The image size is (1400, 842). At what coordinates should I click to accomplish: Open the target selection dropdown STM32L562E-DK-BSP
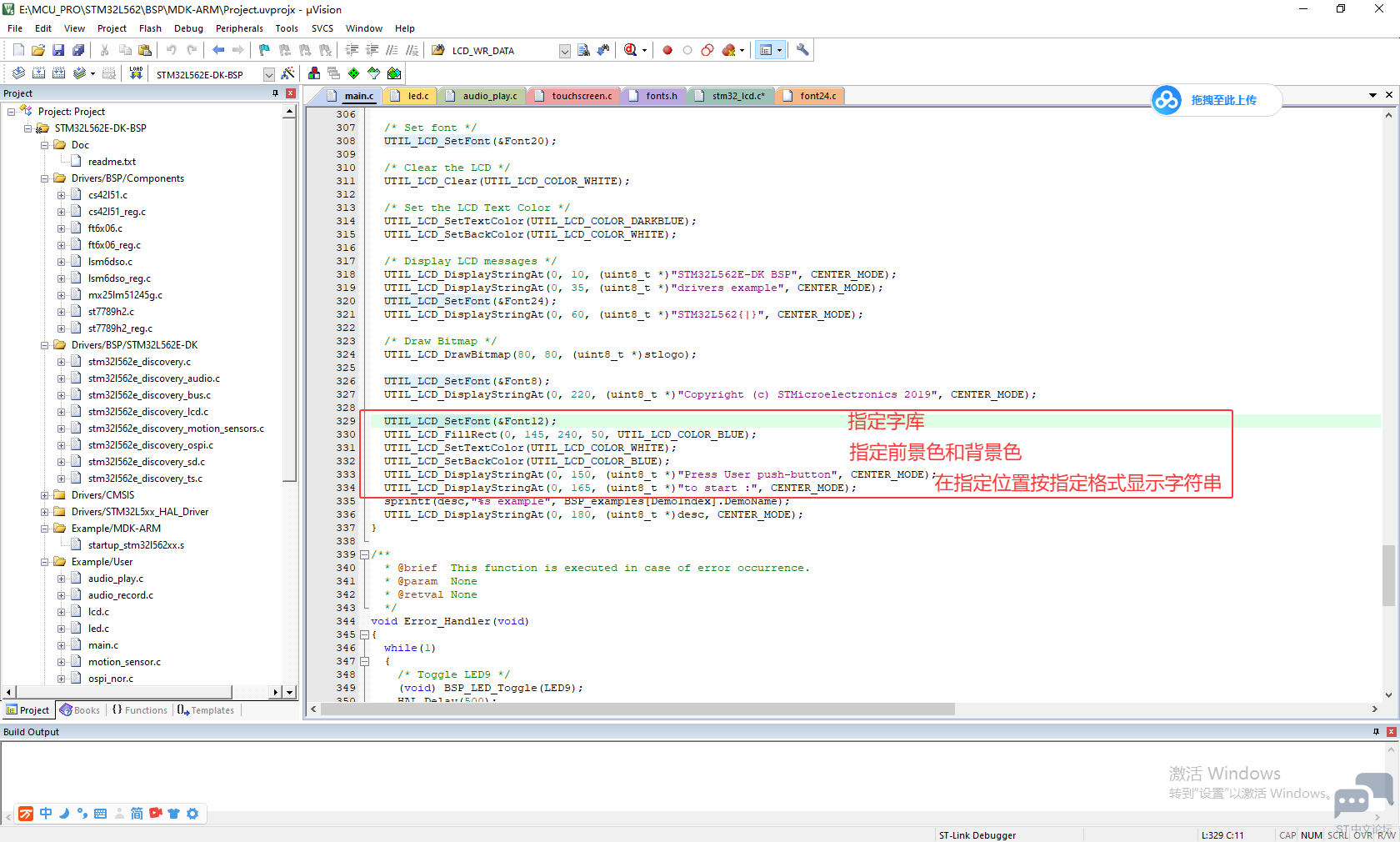(x=268, y=74)
